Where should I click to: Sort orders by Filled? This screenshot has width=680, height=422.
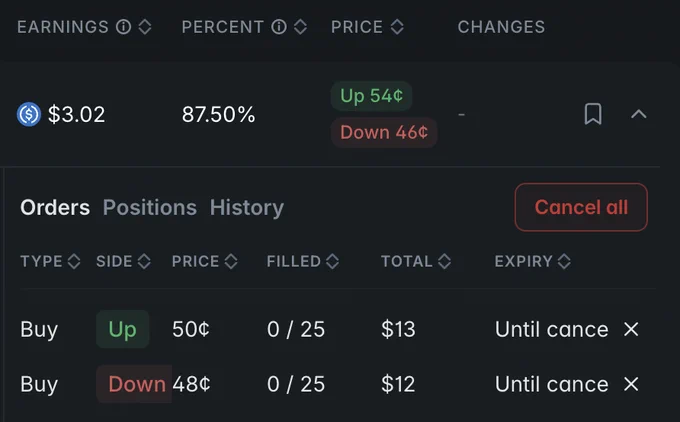(333, 261)
